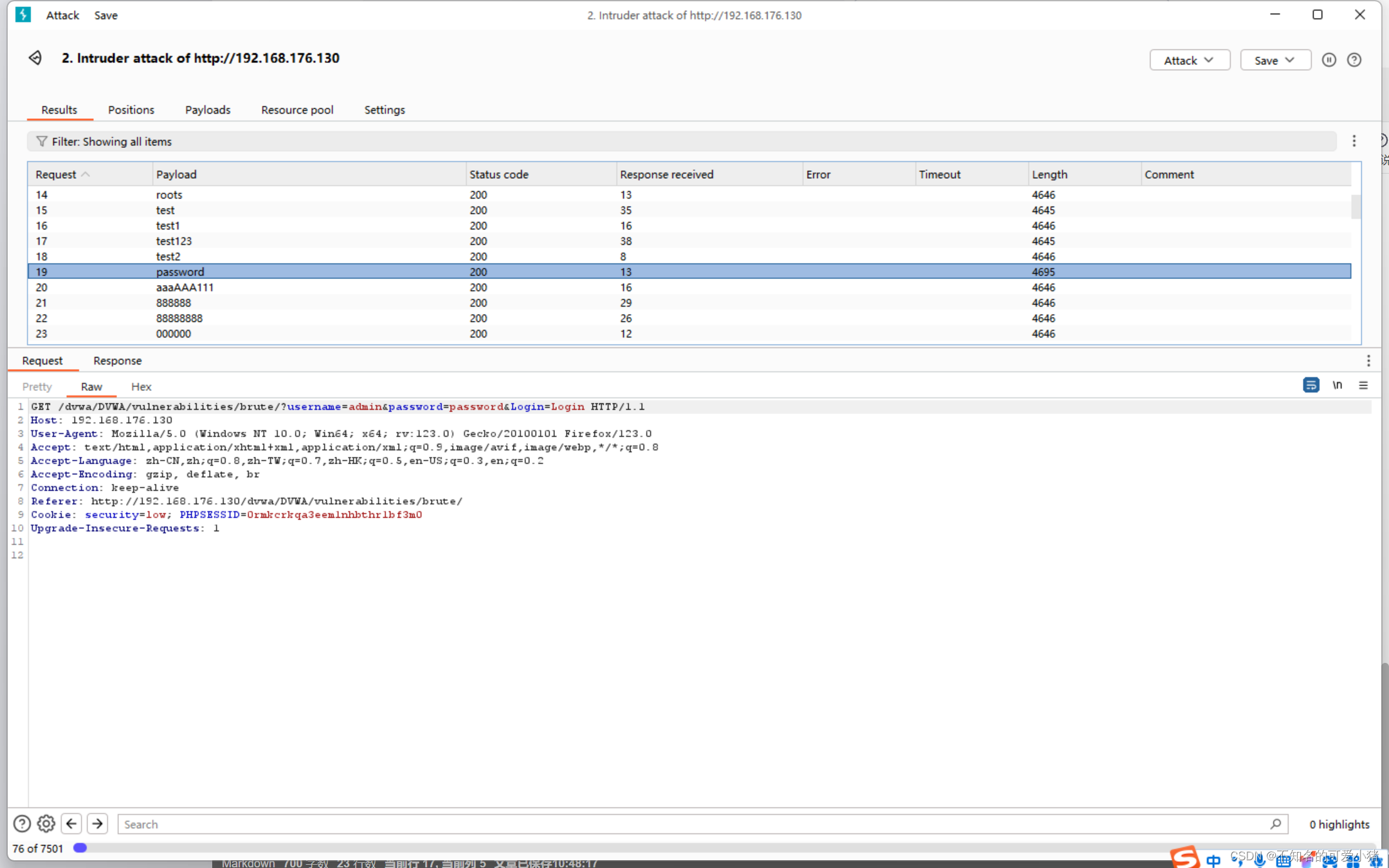This screenshot has height=868, width=1389.
Task: Click the word wrap toggle icon
Action: 1311,386
